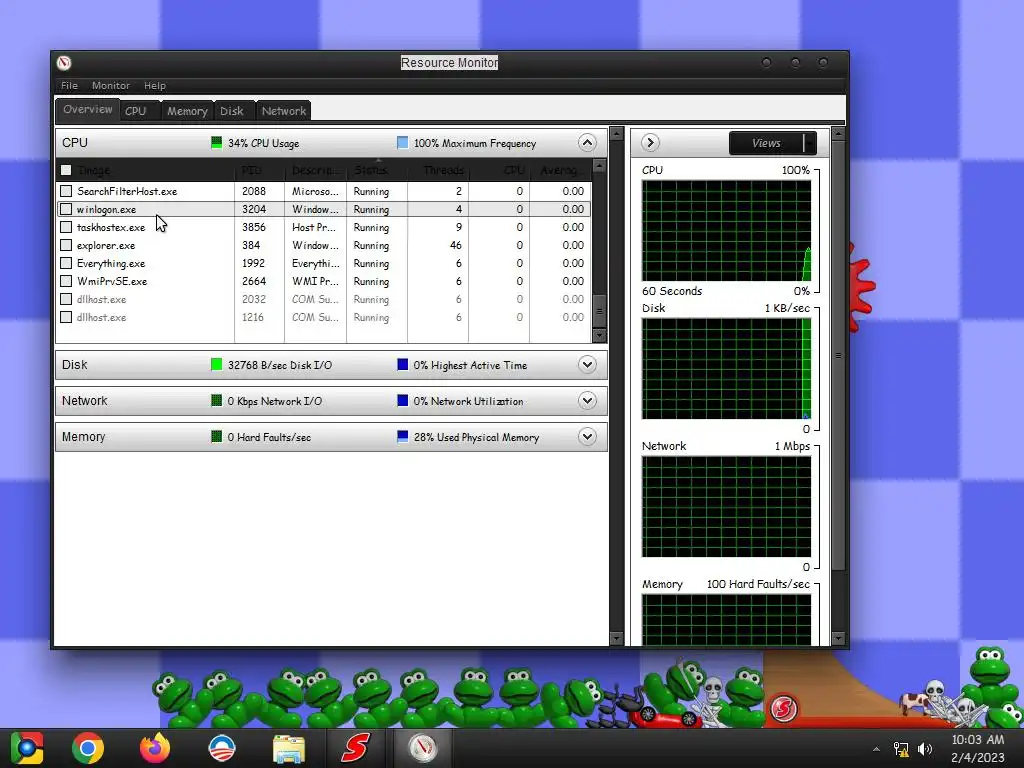The width and height of the screenshot is (1024, 768).
Task: Check the dllhost.exe PID 2032 checkbox
Action: coord(66,299)
